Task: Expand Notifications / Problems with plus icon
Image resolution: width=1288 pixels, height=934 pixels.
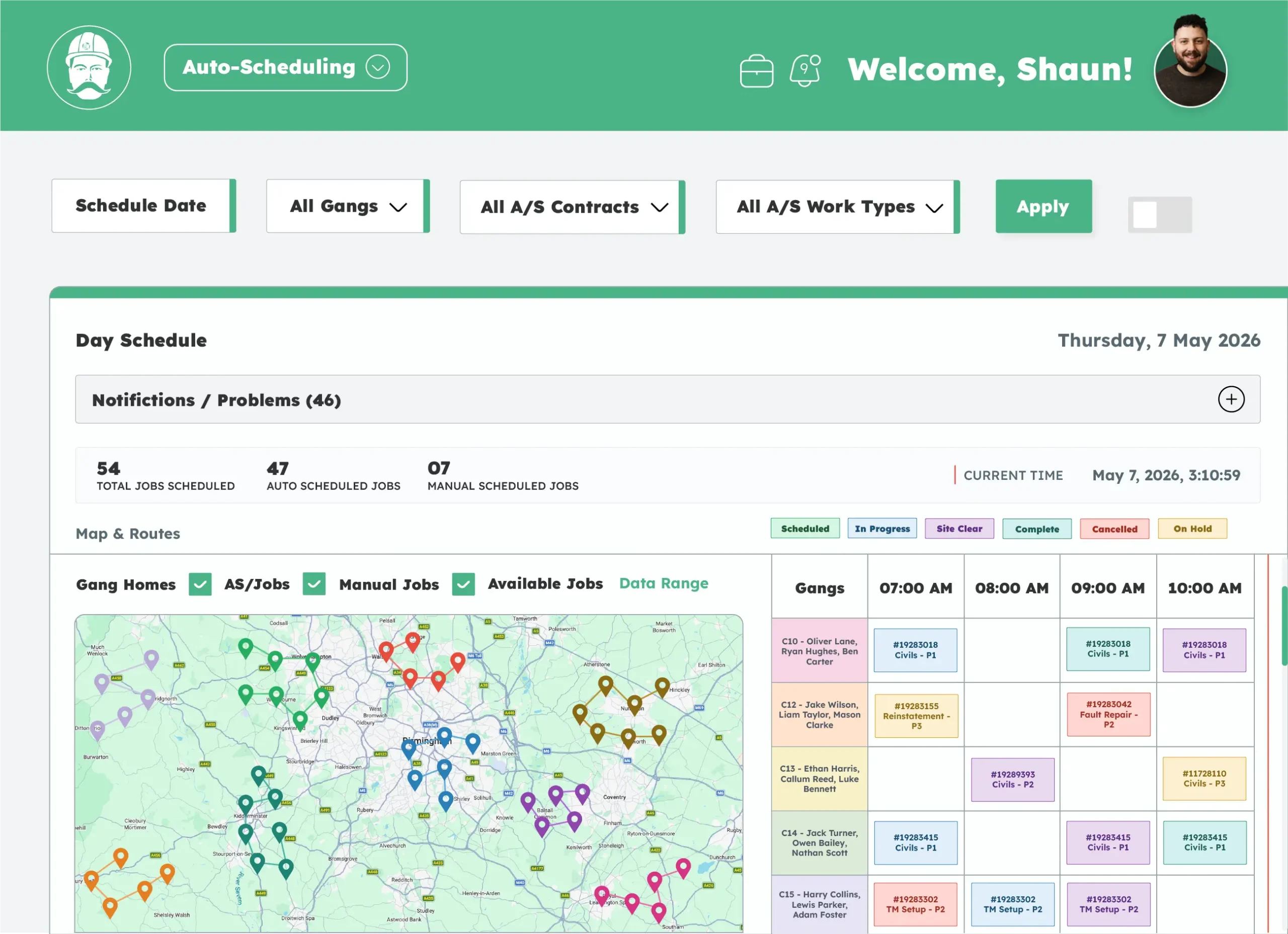Action: (x=1231, y=399)
